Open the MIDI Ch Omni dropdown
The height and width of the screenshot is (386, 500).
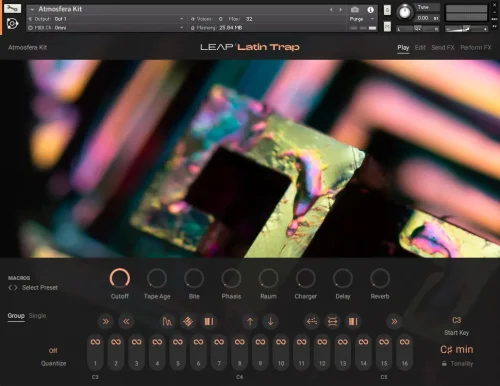[106, 28]
